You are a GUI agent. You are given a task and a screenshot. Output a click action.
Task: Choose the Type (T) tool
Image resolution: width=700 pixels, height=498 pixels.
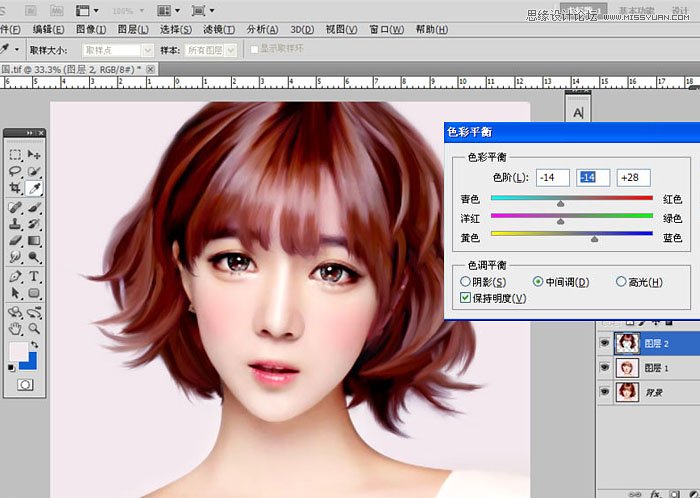coord(34,276)
